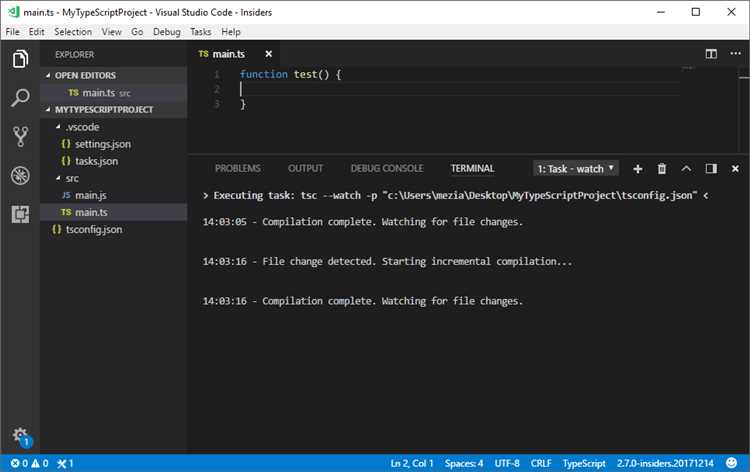Select main.ts under Open Editors
The image size is (750, 472).
click(x=114, y=93)
